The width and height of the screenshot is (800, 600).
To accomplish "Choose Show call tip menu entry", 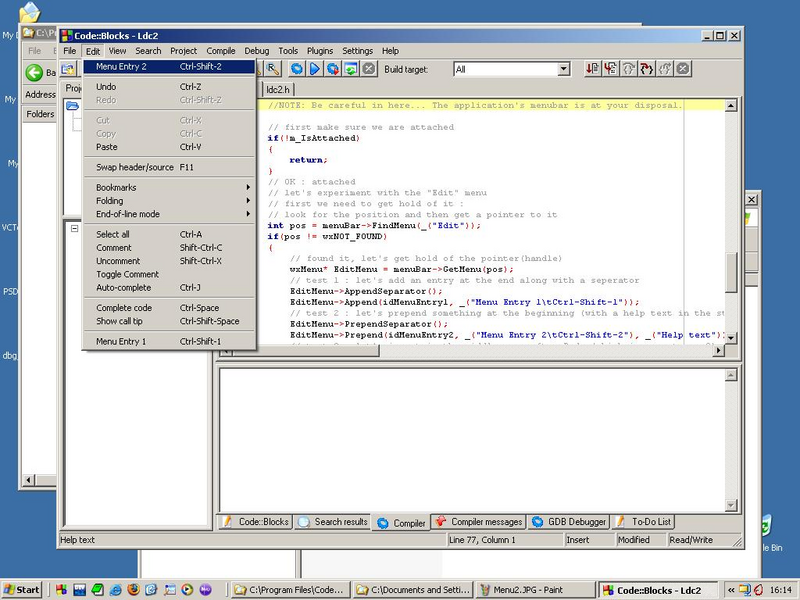I will pyautogui.click(x=168, y=321).
